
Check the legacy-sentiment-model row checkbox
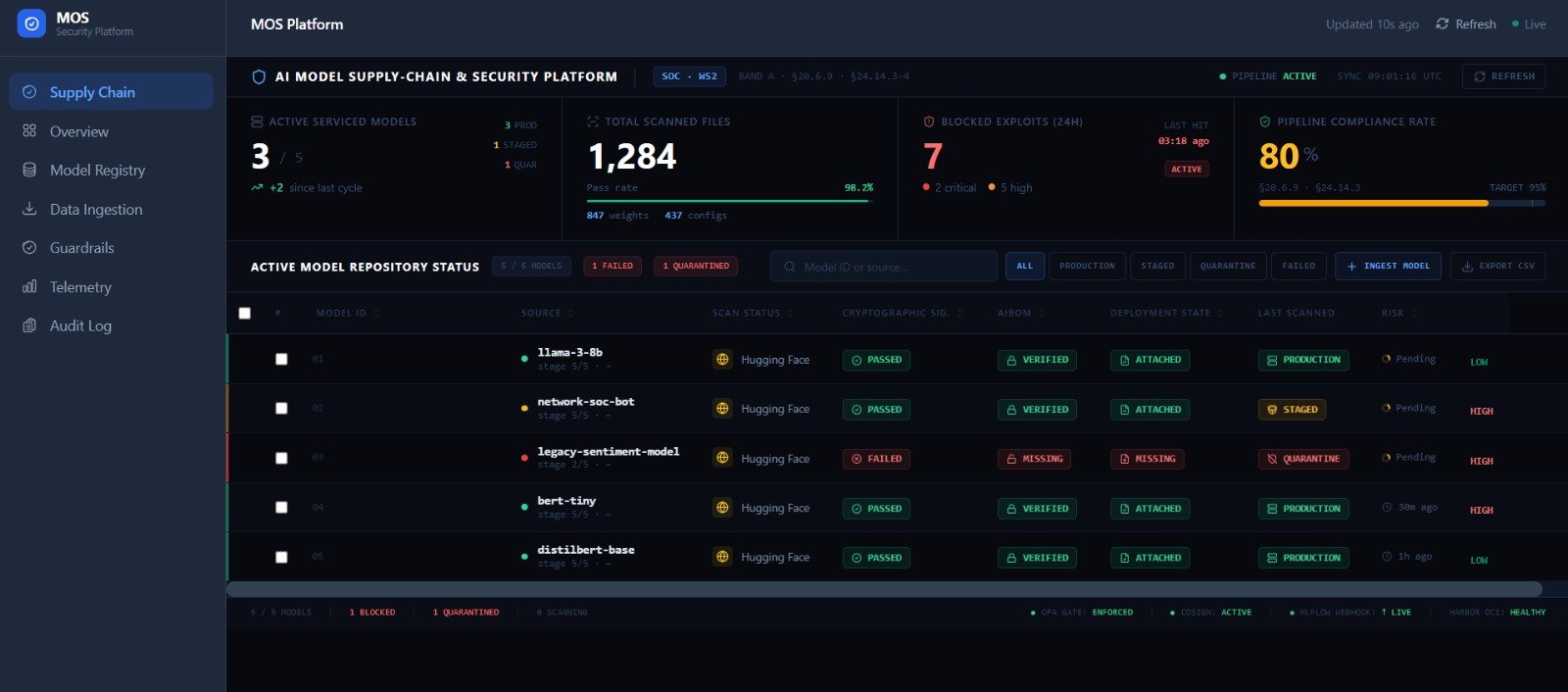pyautogui.click(x=281, y=458)
